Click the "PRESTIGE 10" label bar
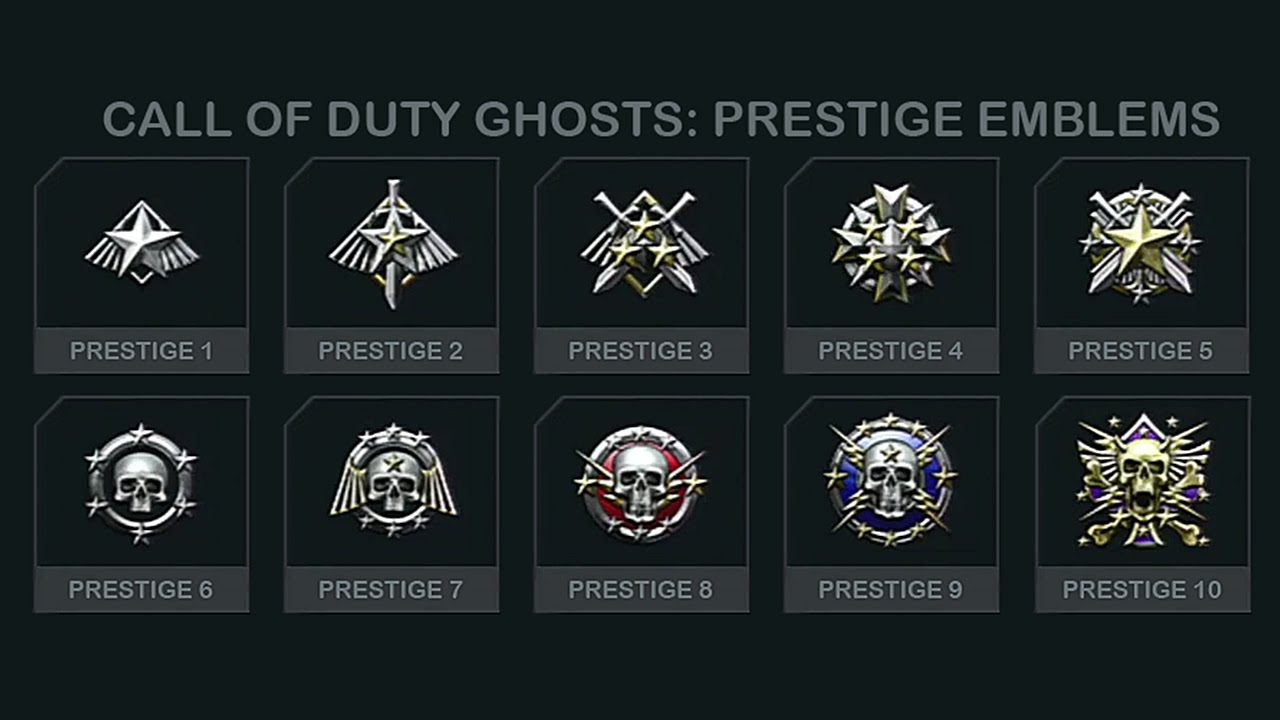 coord(1142,590)
